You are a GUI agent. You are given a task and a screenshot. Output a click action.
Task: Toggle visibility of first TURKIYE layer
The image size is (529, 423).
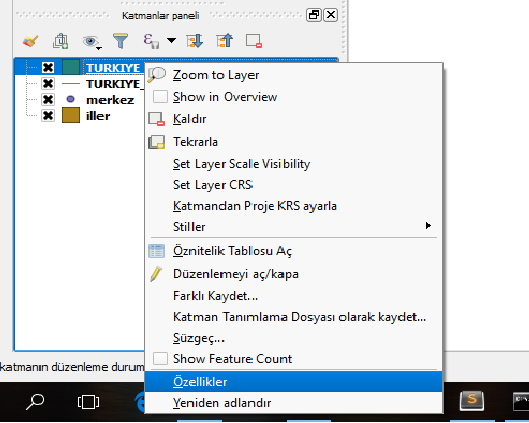[48, 67]
